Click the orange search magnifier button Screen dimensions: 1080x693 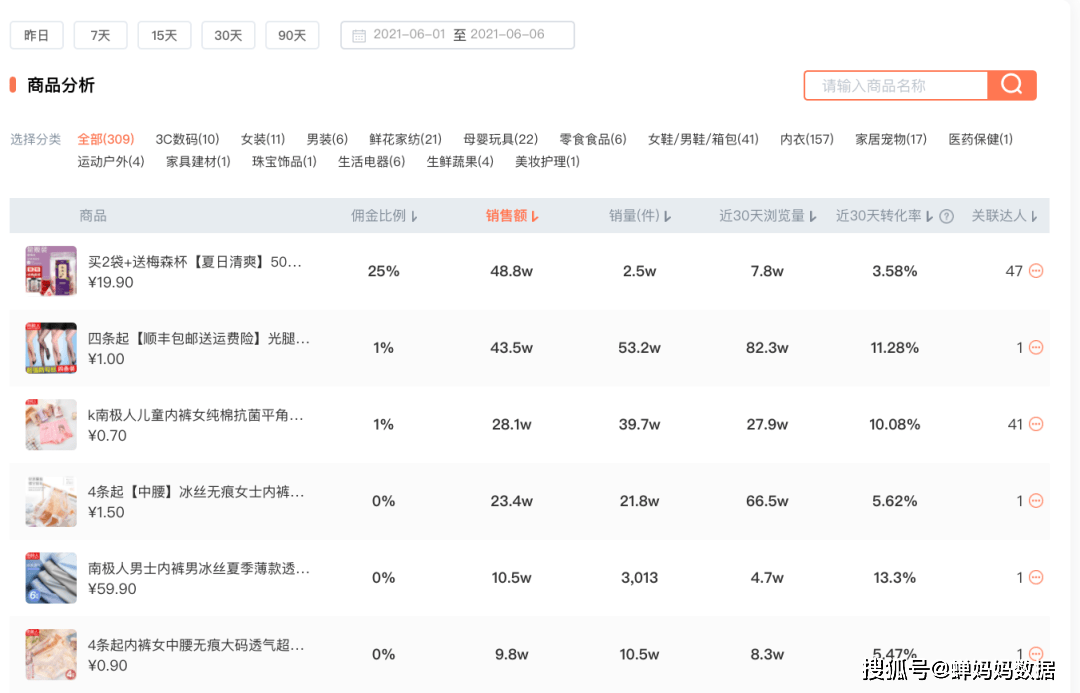[1011, 85]
